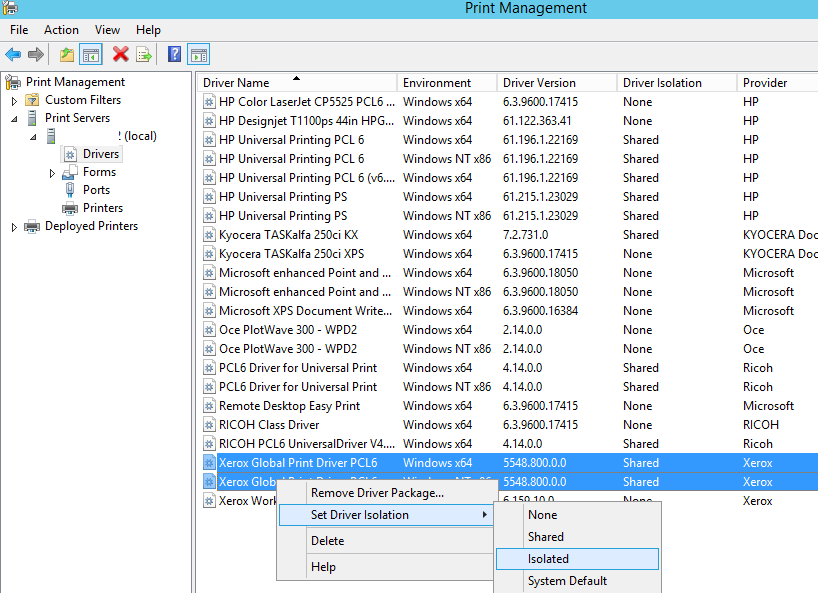818x593 pixels.
Task: Click the Back arrow toolbar icon
Action: point(13,54)
